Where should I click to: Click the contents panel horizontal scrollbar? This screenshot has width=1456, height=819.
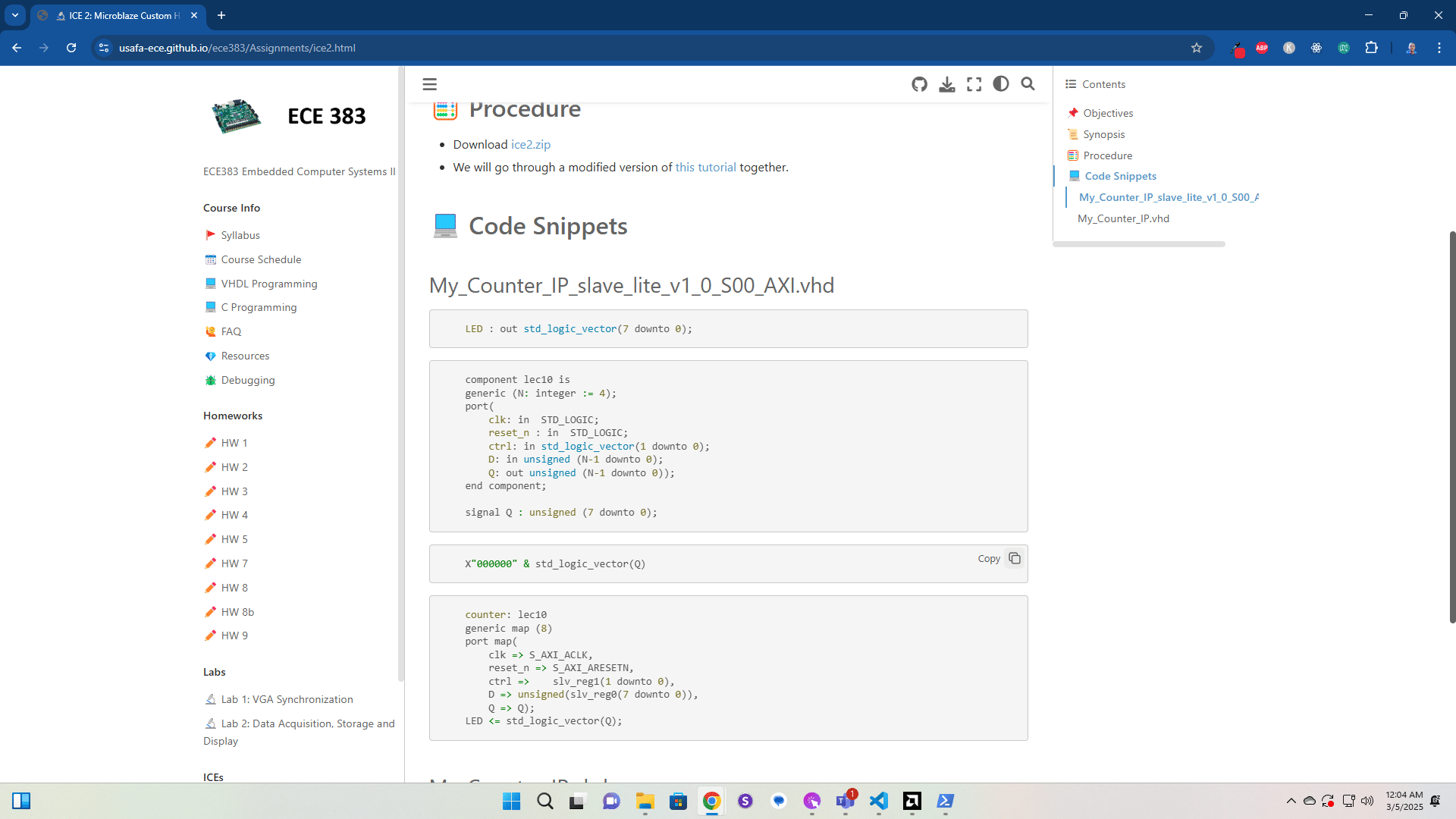pos(1138,244)
